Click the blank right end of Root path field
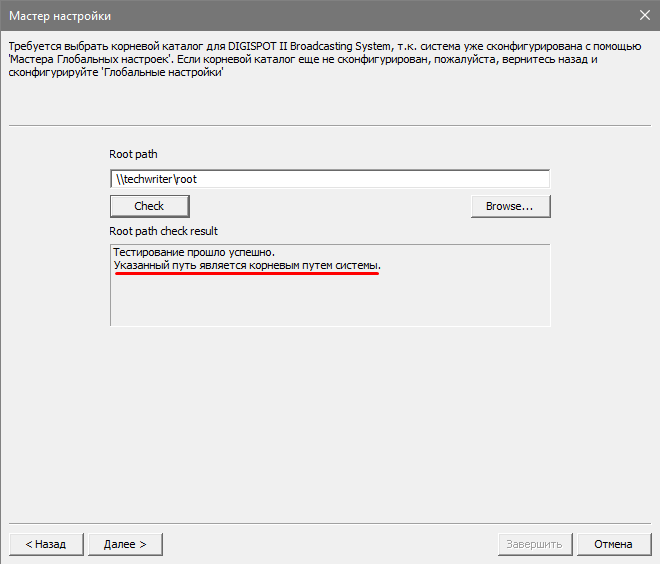 [500, 179]
